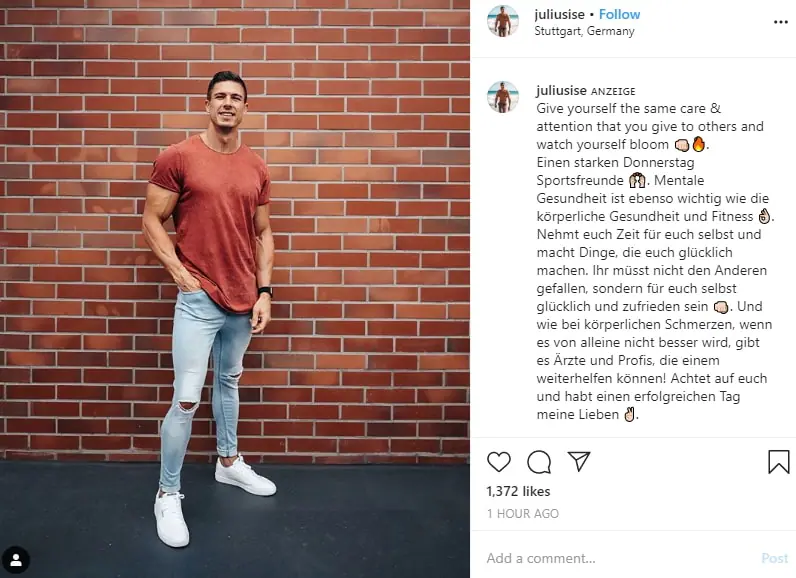Open the three-dot more options menu
Screen dimensions: 796x578
coord(780,22)
